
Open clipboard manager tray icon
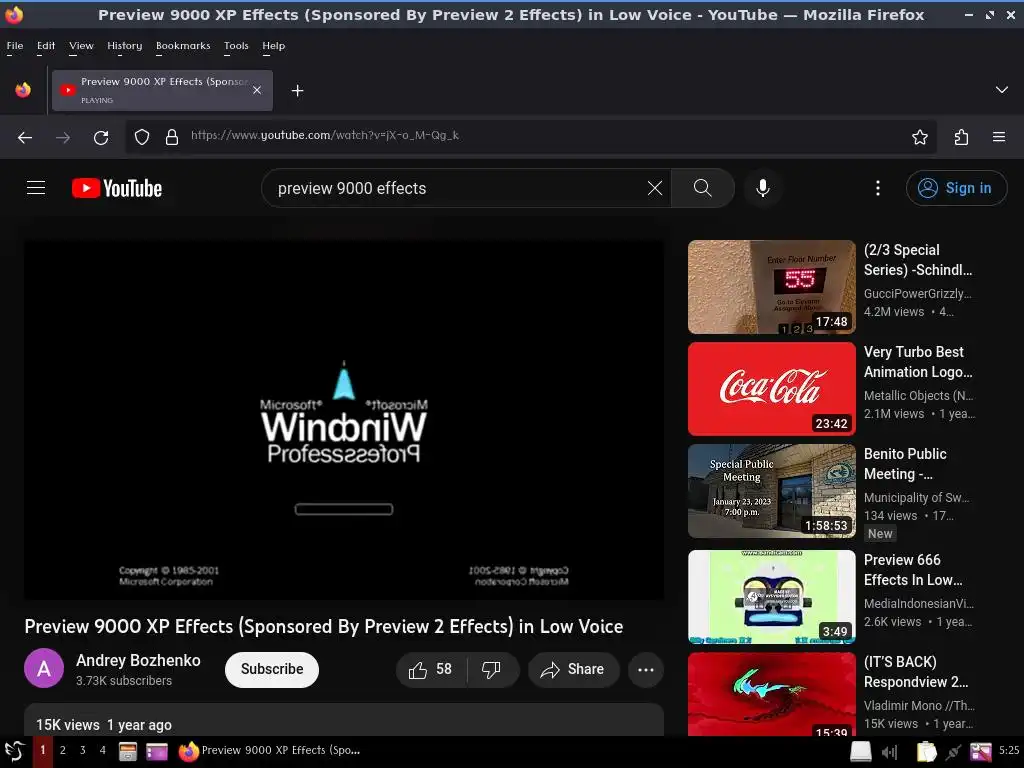(x=925, y=752)
